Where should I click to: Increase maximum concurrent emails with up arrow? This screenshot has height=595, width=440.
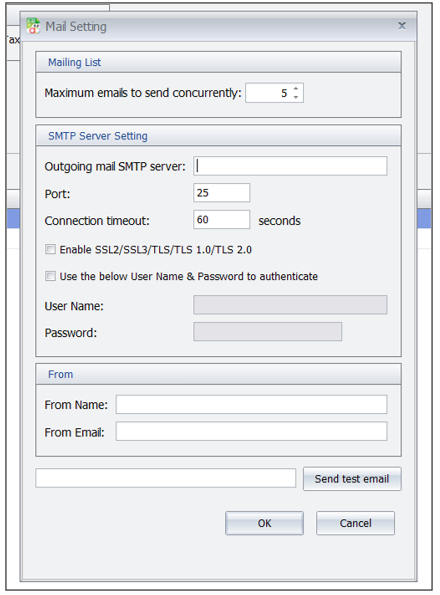click(296, 88)
